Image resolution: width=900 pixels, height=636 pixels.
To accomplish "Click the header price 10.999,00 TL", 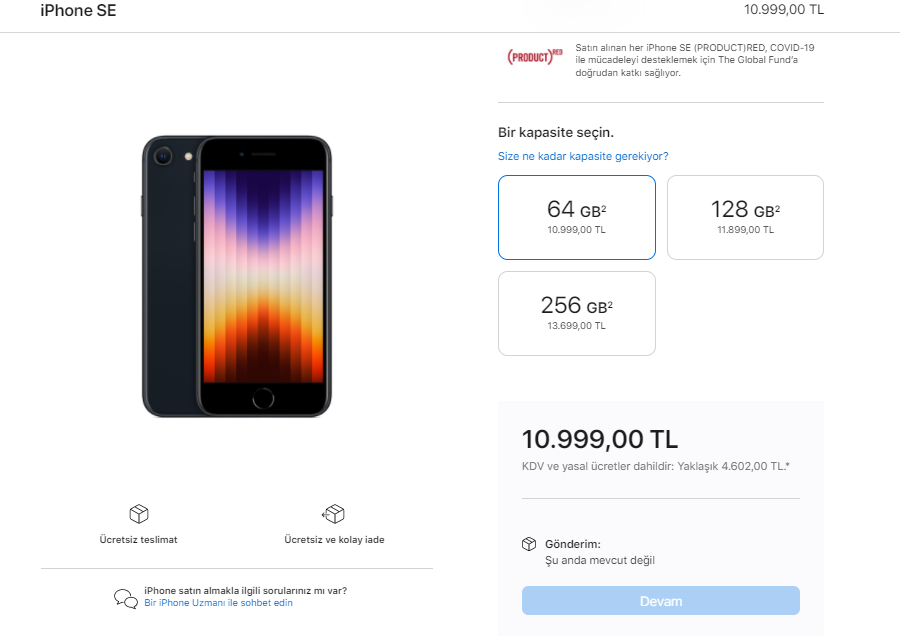I will coord(784,10).
